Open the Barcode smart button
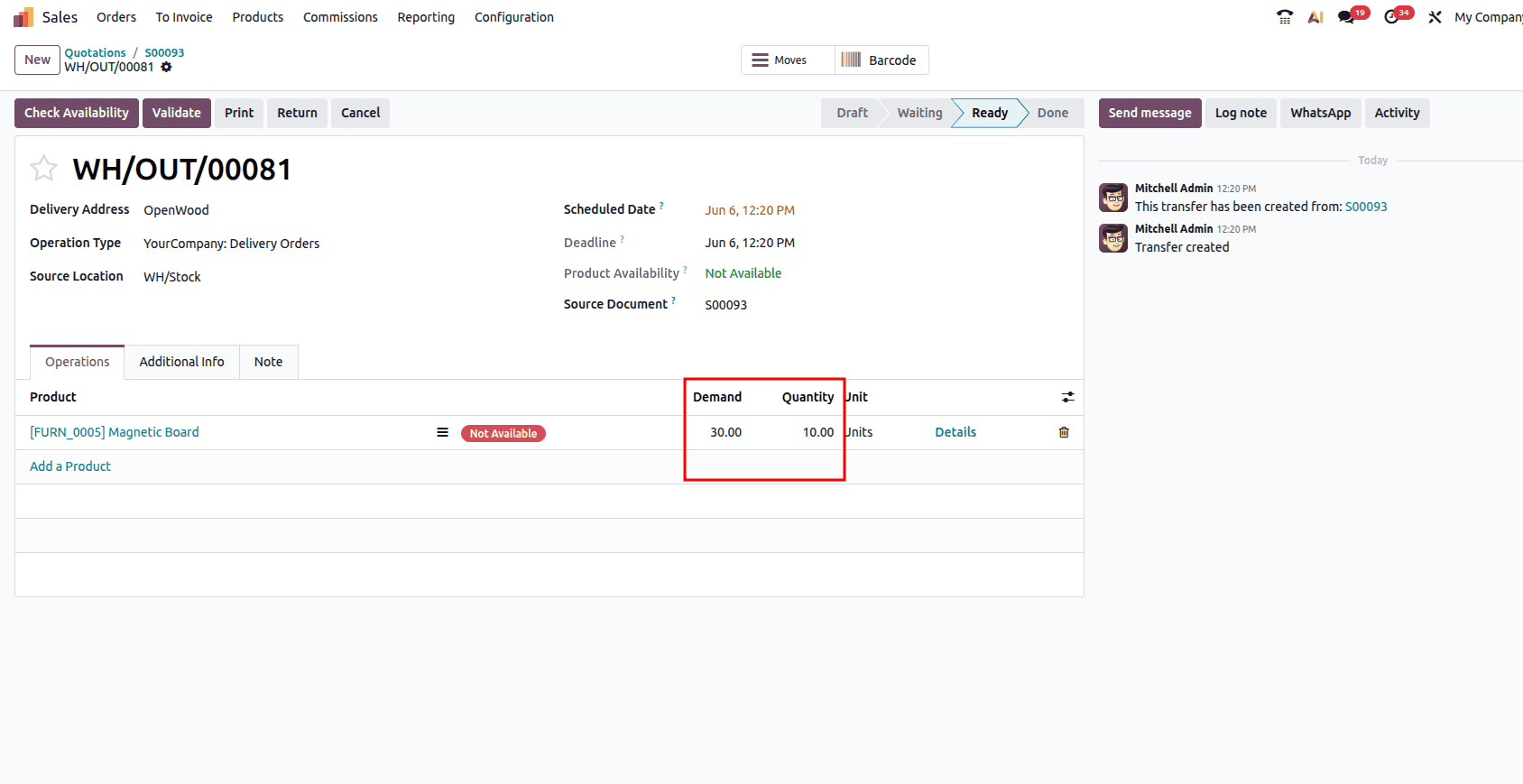Screen dimensions: 1523x784 tap(881, 60)
